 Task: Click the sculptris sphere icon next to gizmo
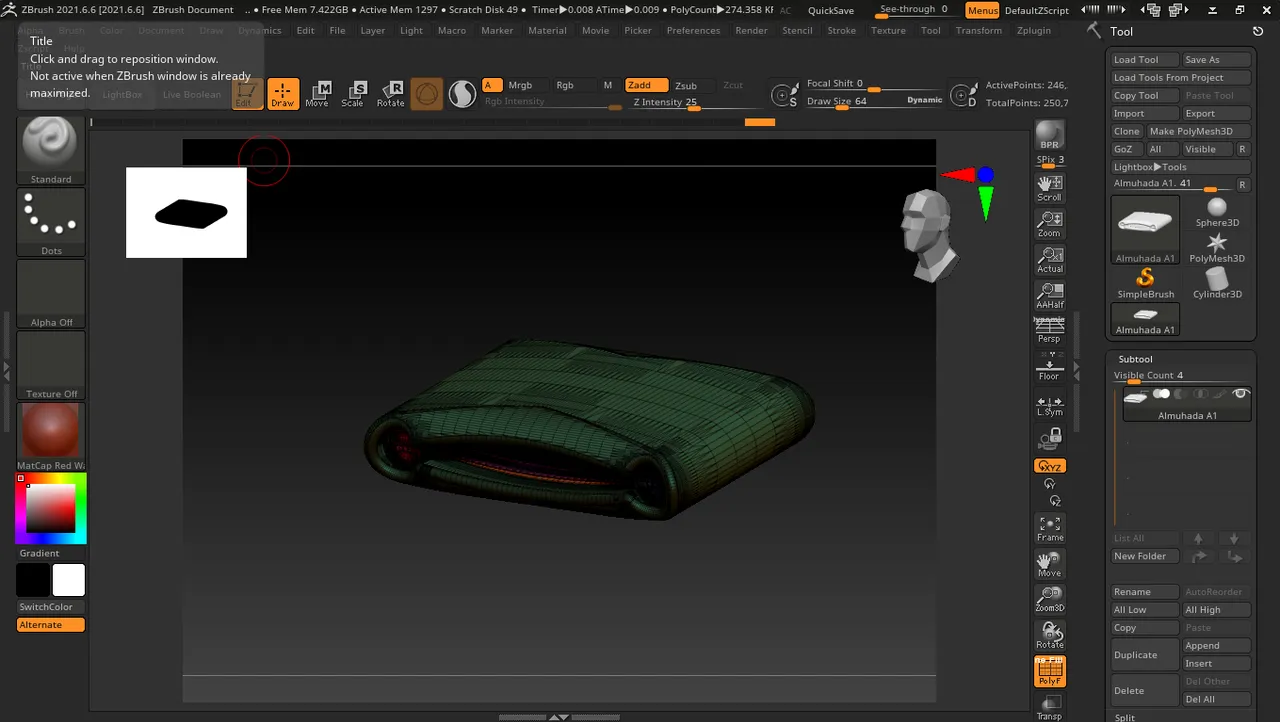(x=461, y=94)
